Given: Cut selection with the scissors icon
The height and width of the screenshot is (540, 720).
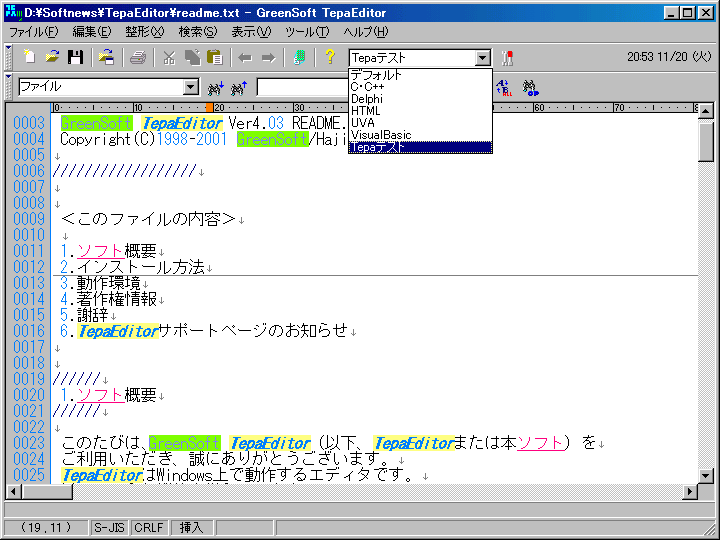Looking at the screenshot, I should tap(169, 57).
